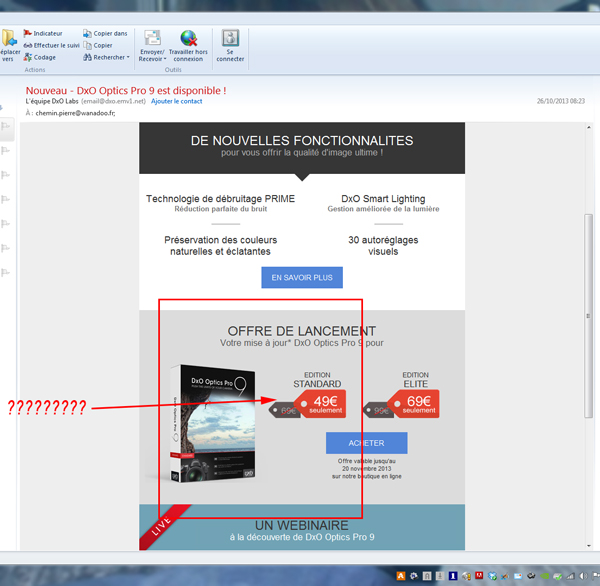Screen dimensions: 600x586
Task: Click the red McAfee tray icon
Action: tap(479, 575)
